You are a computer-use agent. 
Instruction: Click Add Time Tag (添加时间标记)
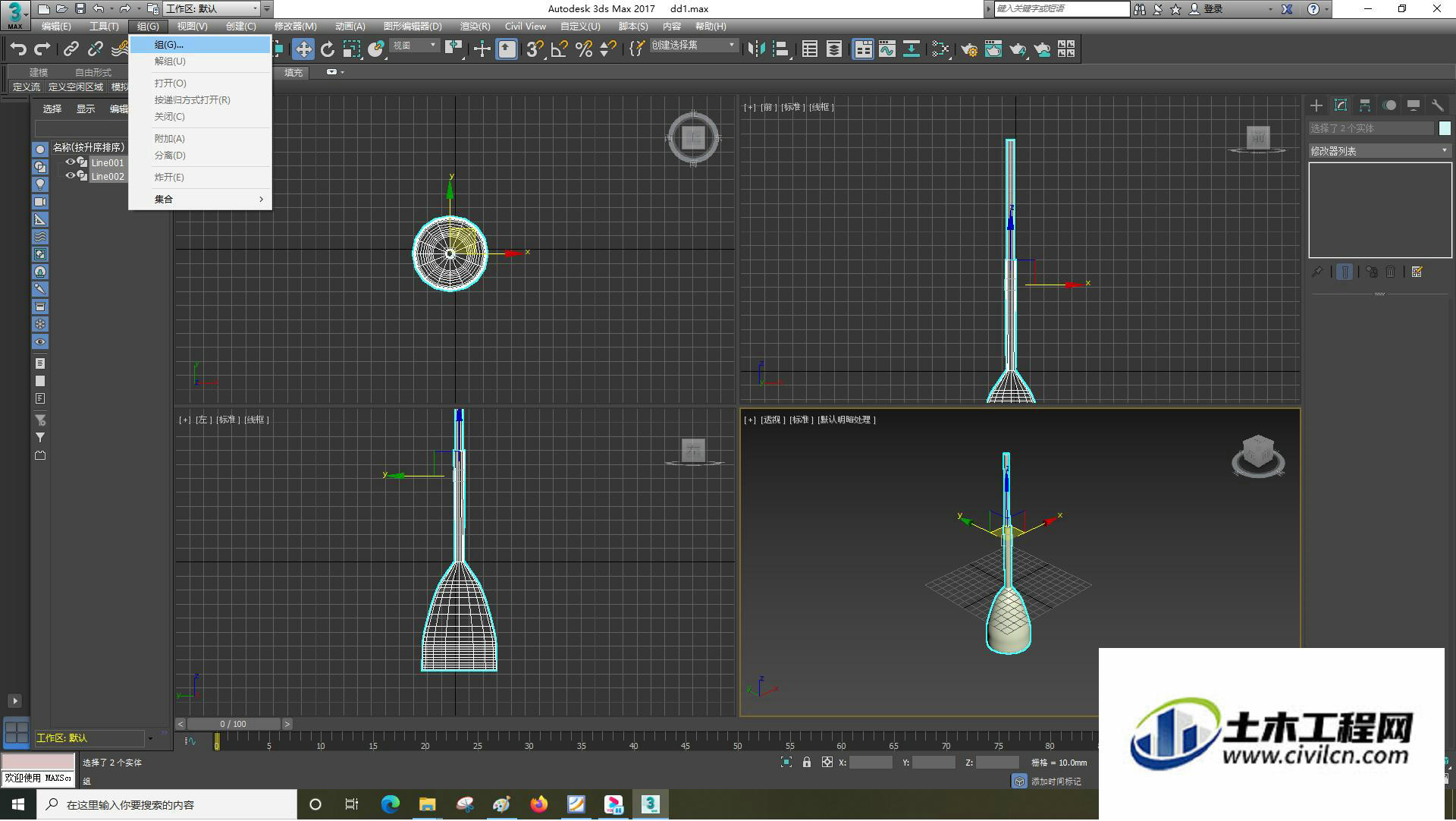point(1056,782)
